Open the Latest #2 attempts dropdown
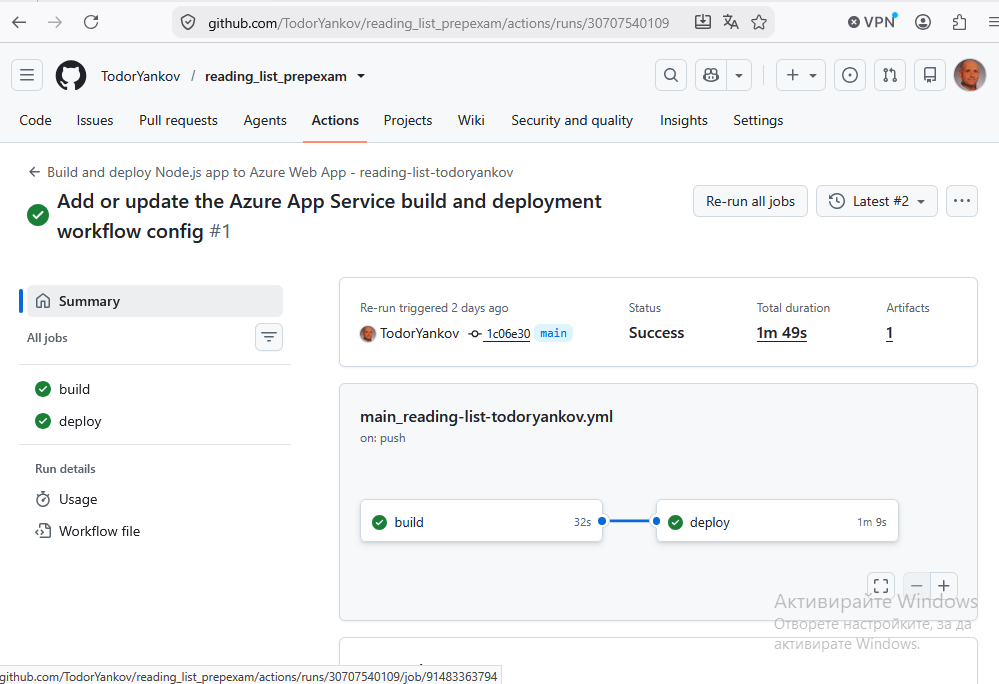The image size is (999, 684). 877,201
